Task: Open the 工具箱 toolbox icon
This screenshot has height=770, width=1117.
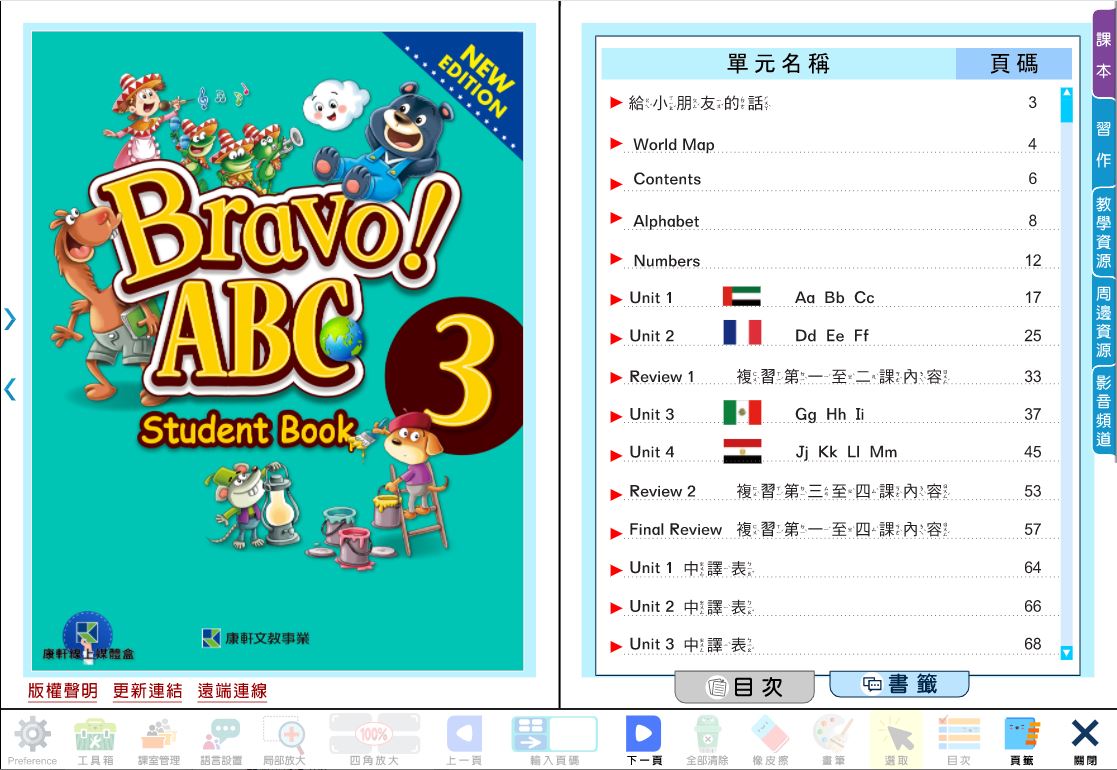Action: coord(95,741)
